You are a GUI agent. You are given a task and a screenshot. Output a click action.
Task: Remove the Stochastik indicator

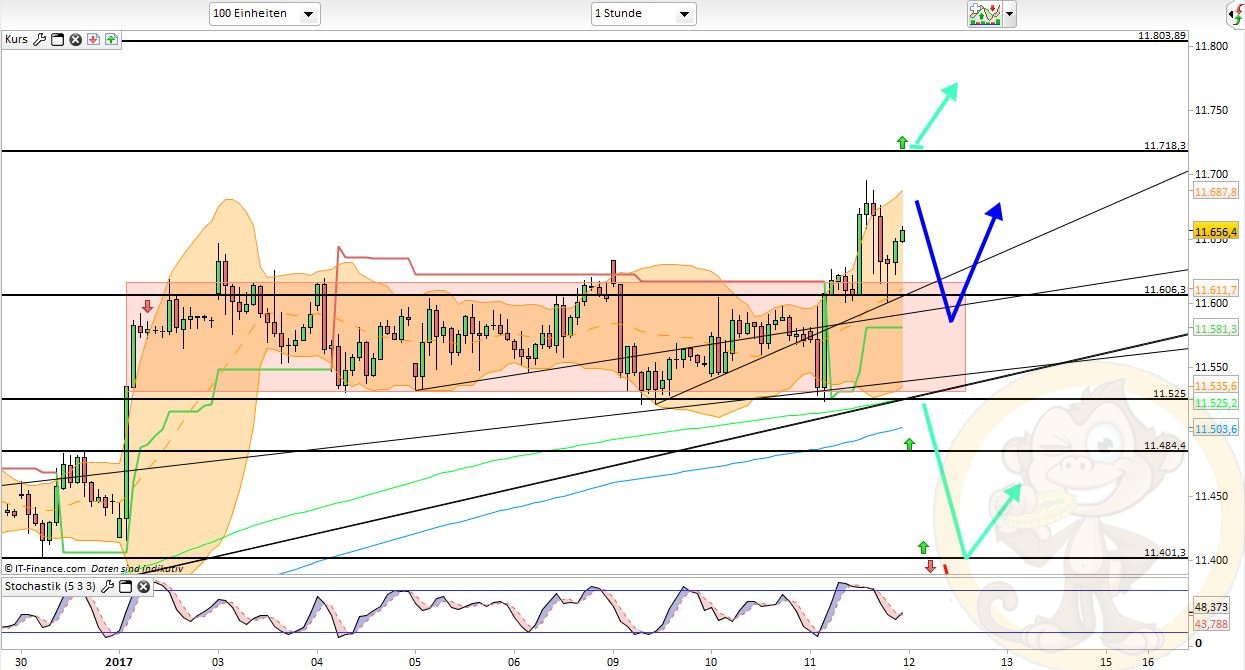144,586
